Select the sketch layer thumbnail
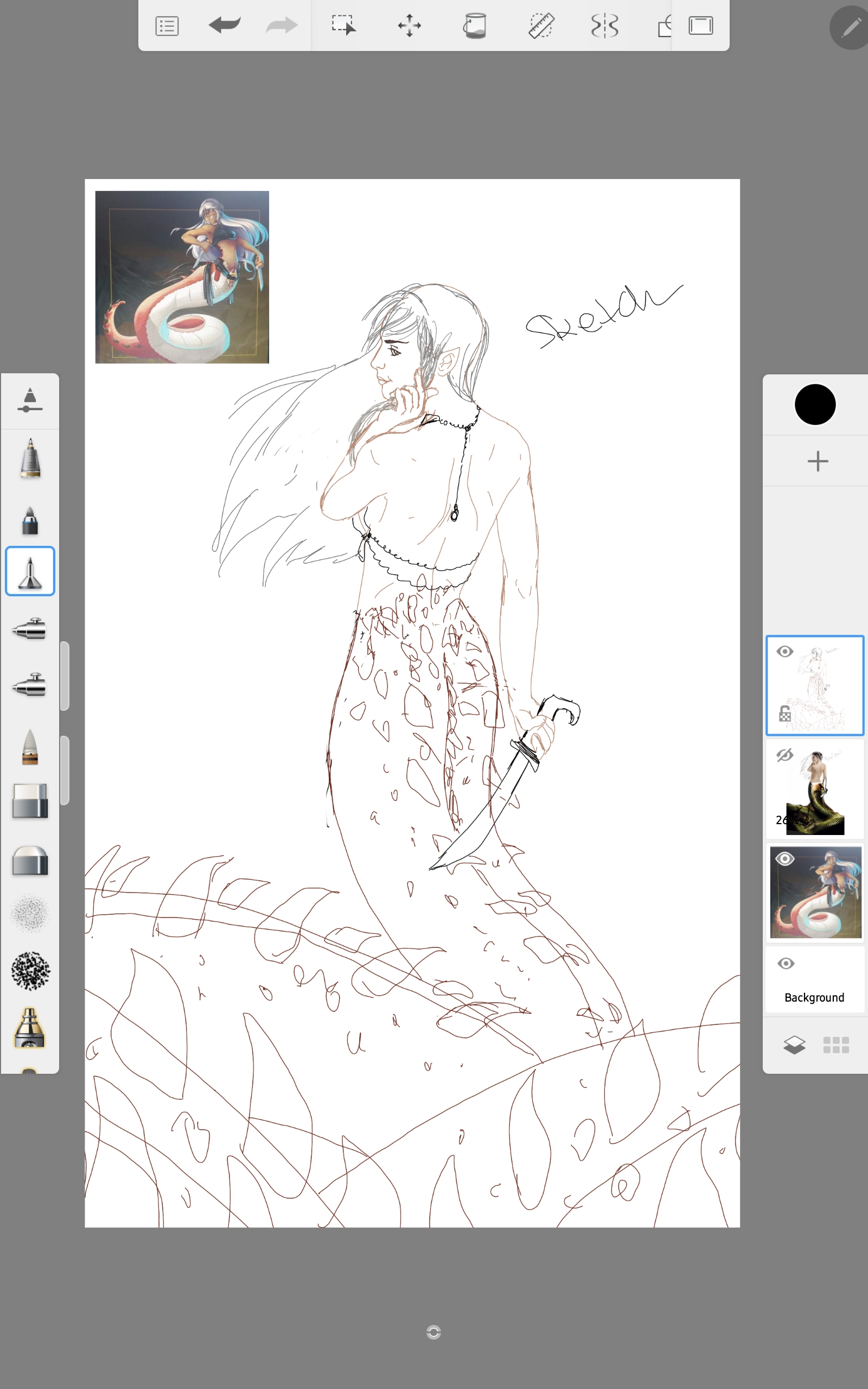Screen dimensions: 868x1389 click(815, 685)
